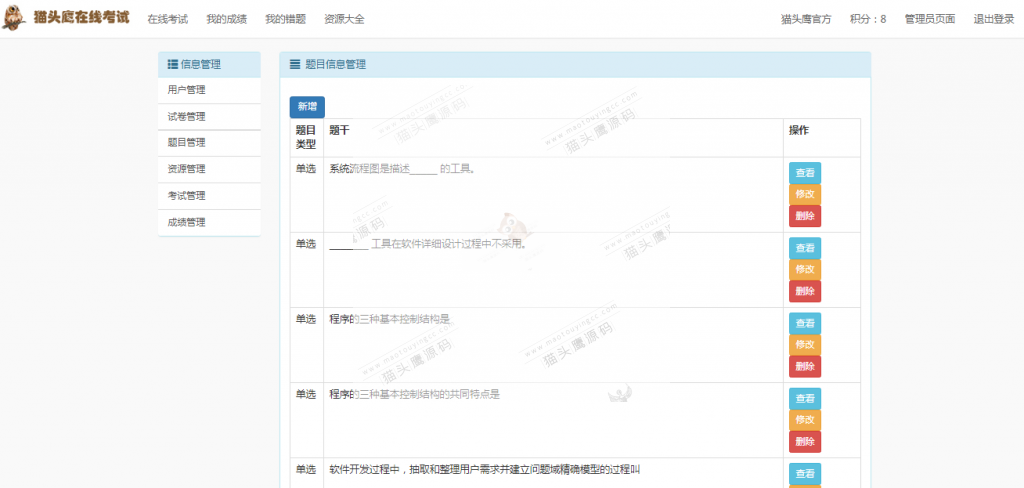
Task: Select 成绩管理 in the sidebar
Action: 210,222
